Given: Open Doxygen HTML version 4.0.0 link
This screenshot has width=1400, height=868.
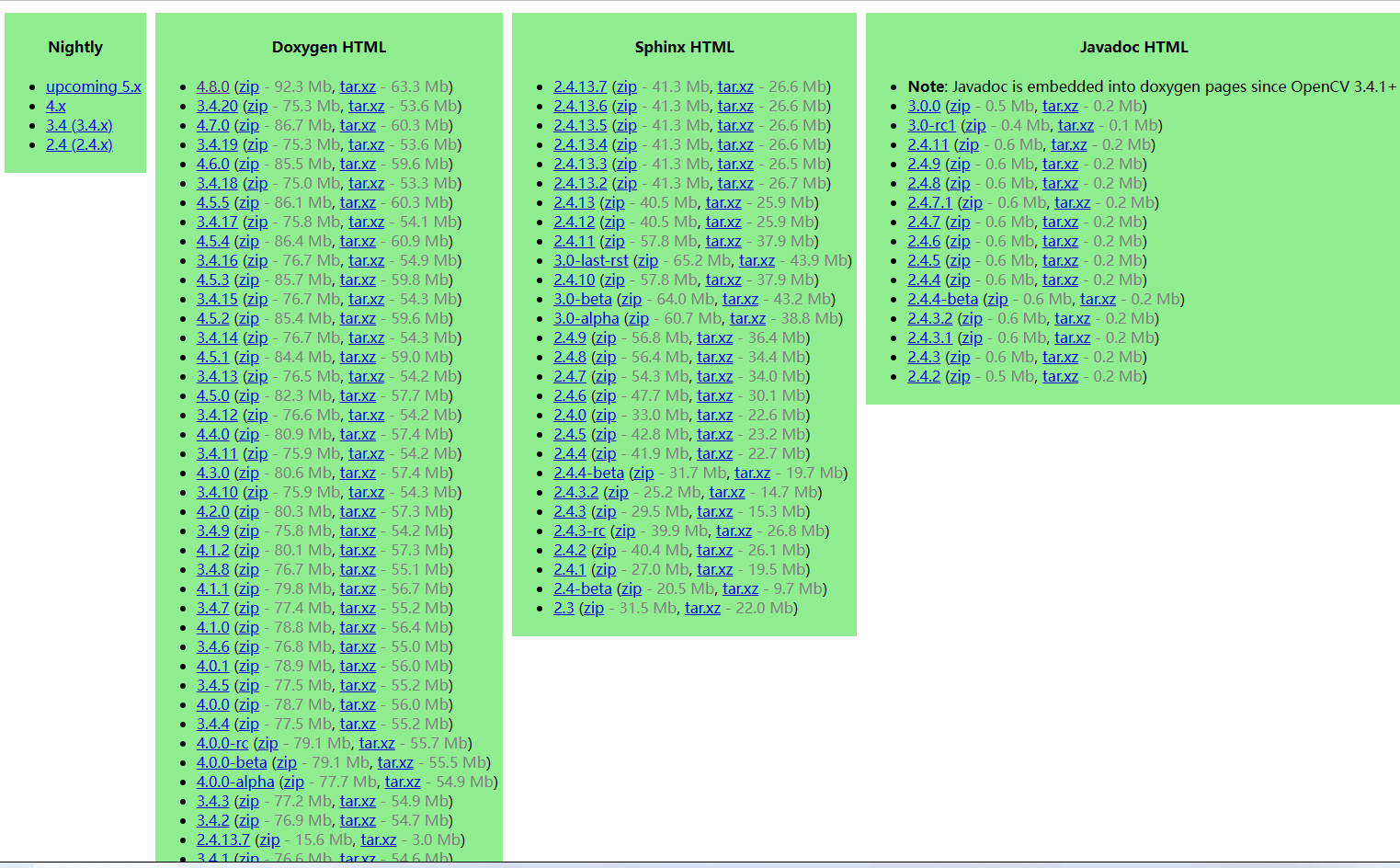Looking at the screenshot, I should tap(213, 704).
